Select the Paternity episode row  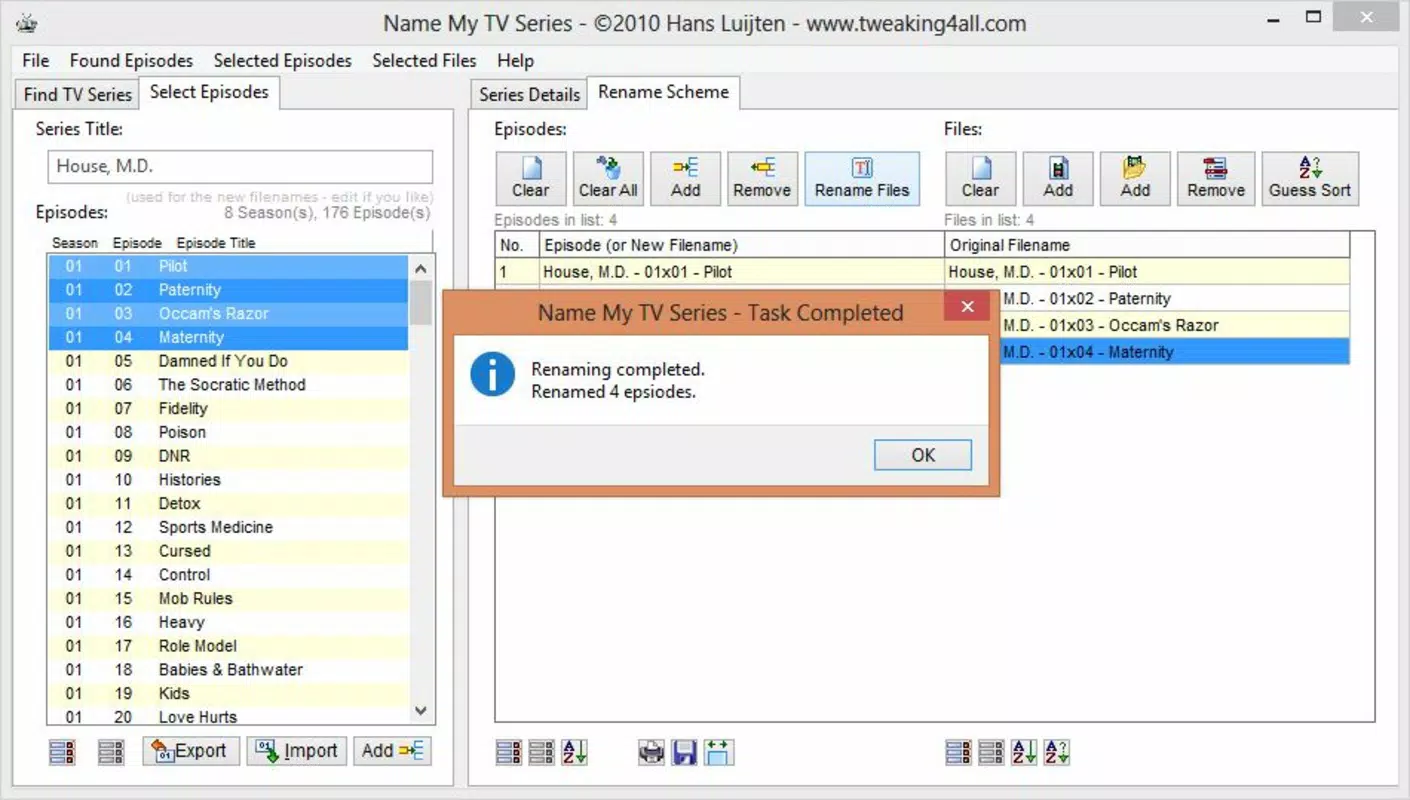click(228, 290)
